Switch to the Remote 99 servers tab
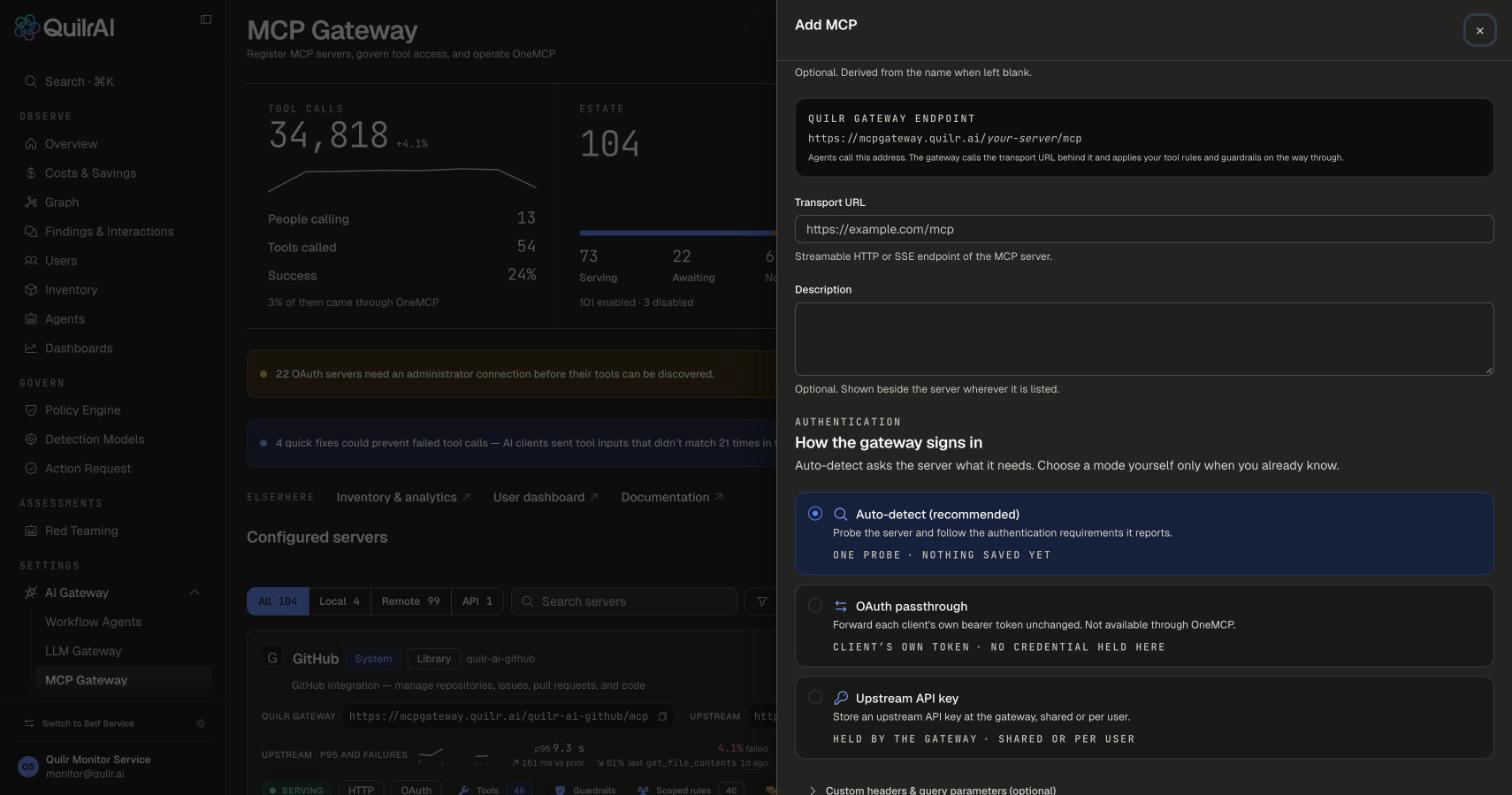Viewport: 1512px width, 795px height. (410, 601)
